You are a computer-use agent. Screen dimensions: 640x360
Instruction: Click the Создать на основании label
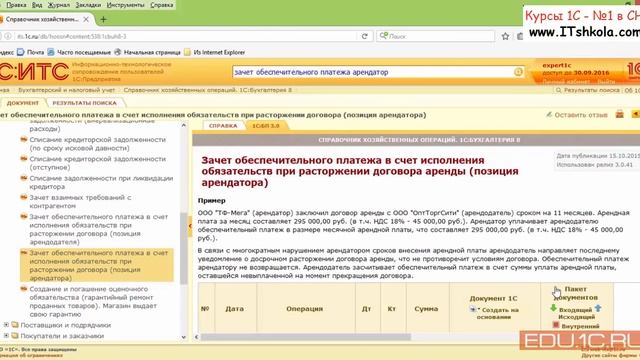coord(498,313)
